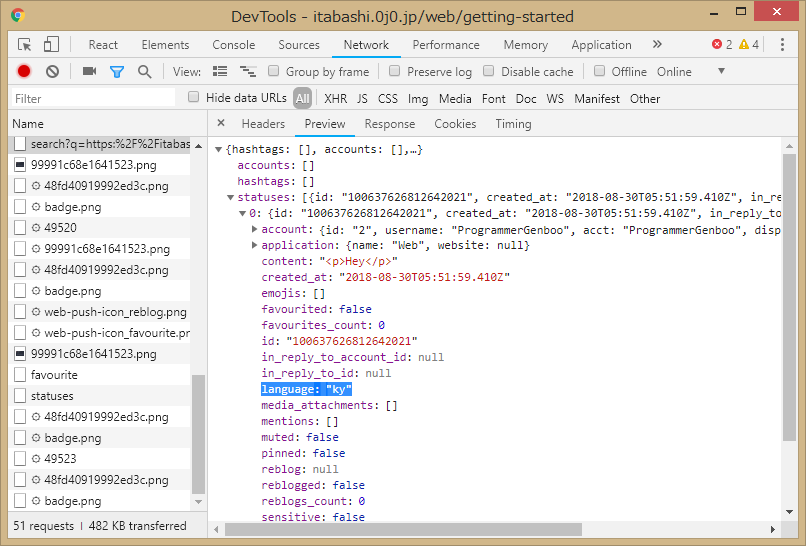
Task: Switch to the Console panel tab
Action: (x=233, y=45)
